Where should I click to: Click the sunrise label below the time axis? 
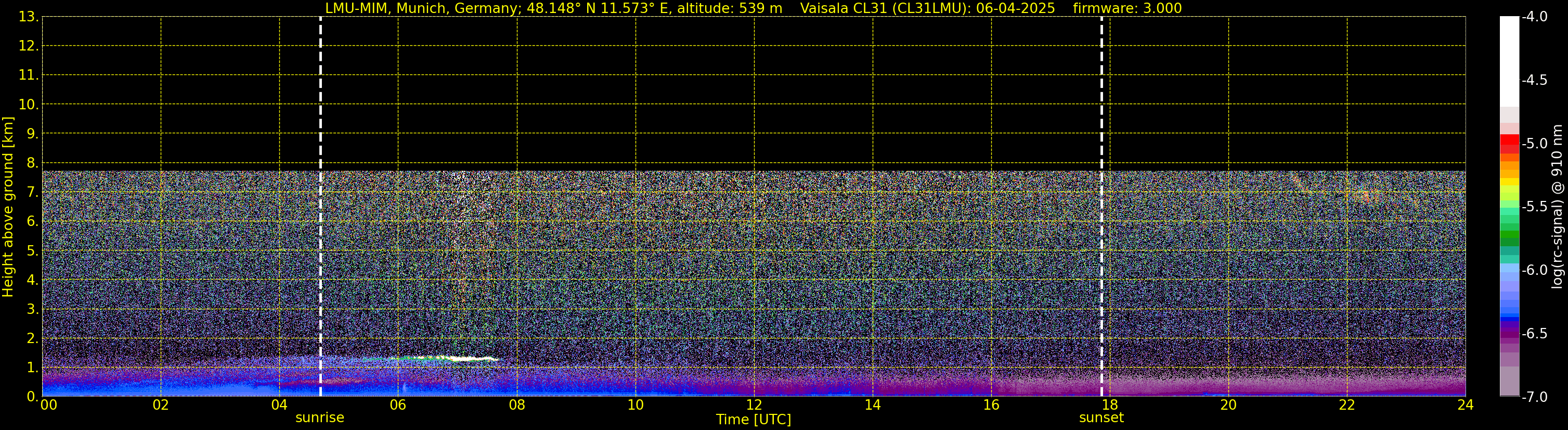[319, 418]
